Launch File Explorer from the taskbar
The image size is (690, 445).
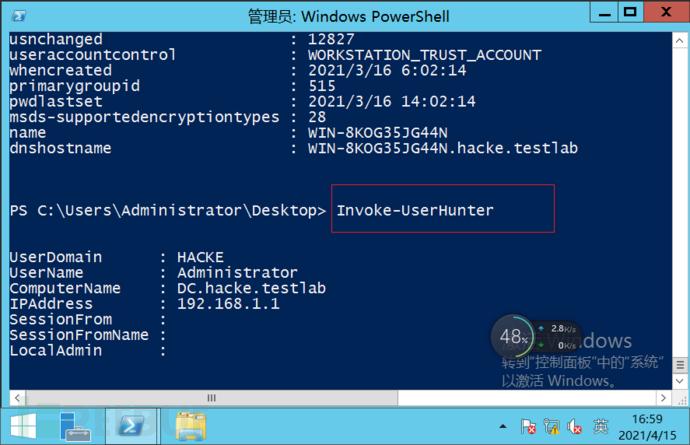190,426
